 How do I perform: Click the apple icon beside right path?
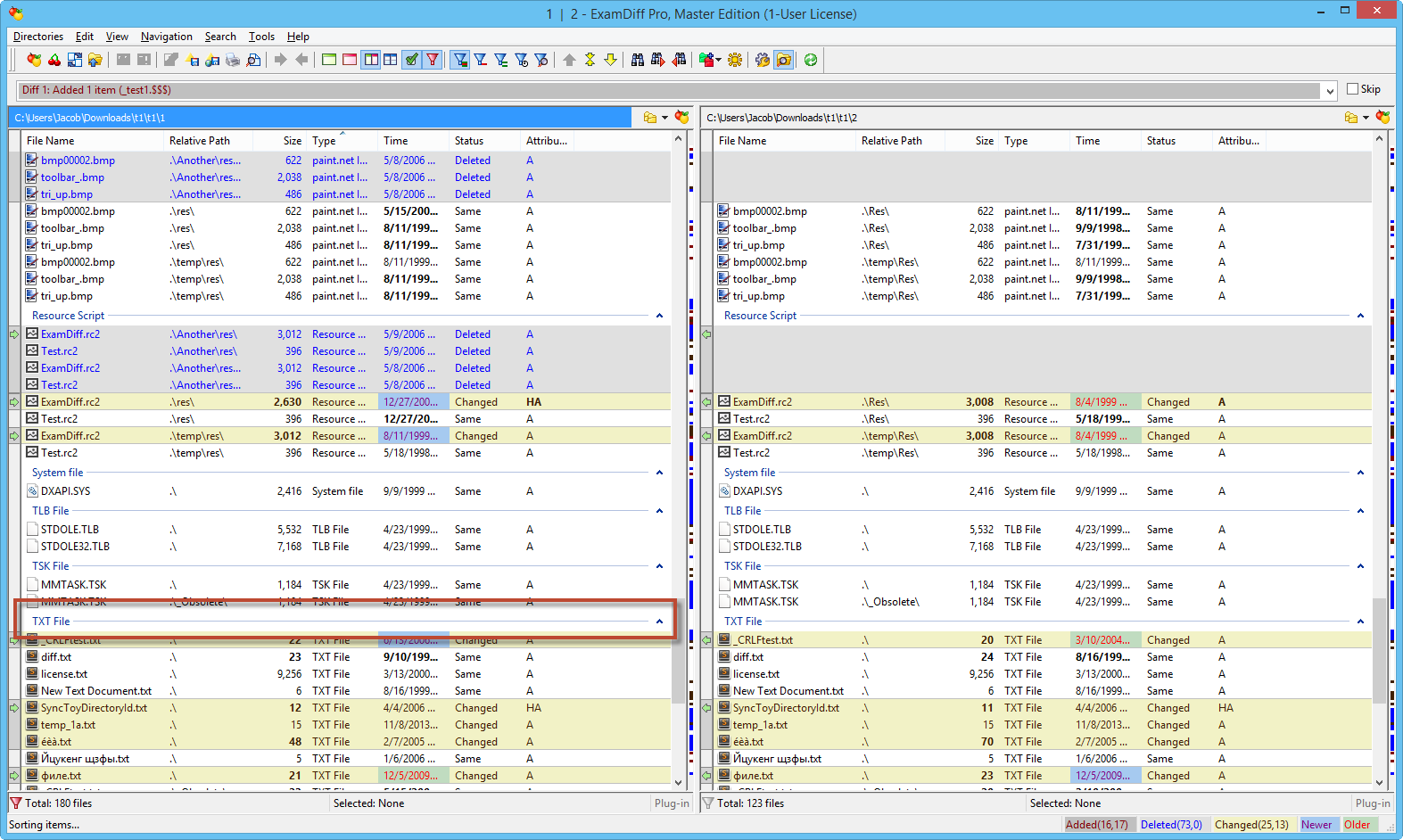[1383, 117]
